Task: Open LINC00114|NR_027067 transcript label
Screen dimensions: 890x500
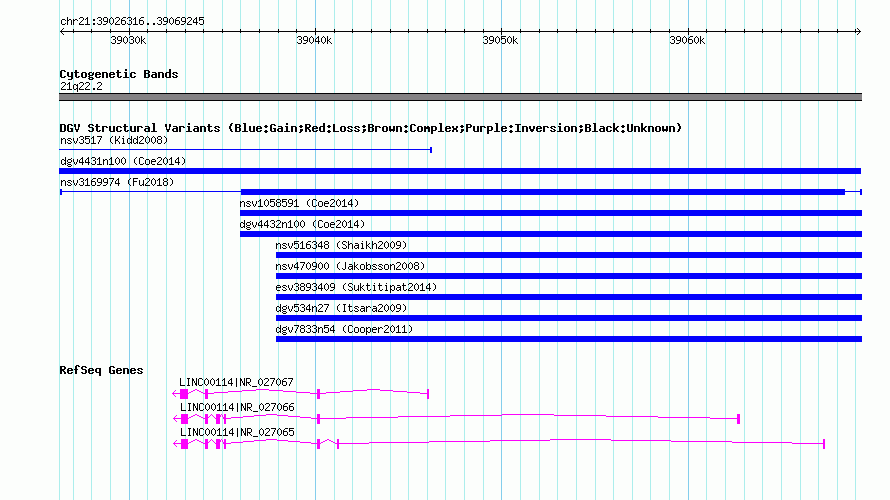Action: click(x=236, y=383)
